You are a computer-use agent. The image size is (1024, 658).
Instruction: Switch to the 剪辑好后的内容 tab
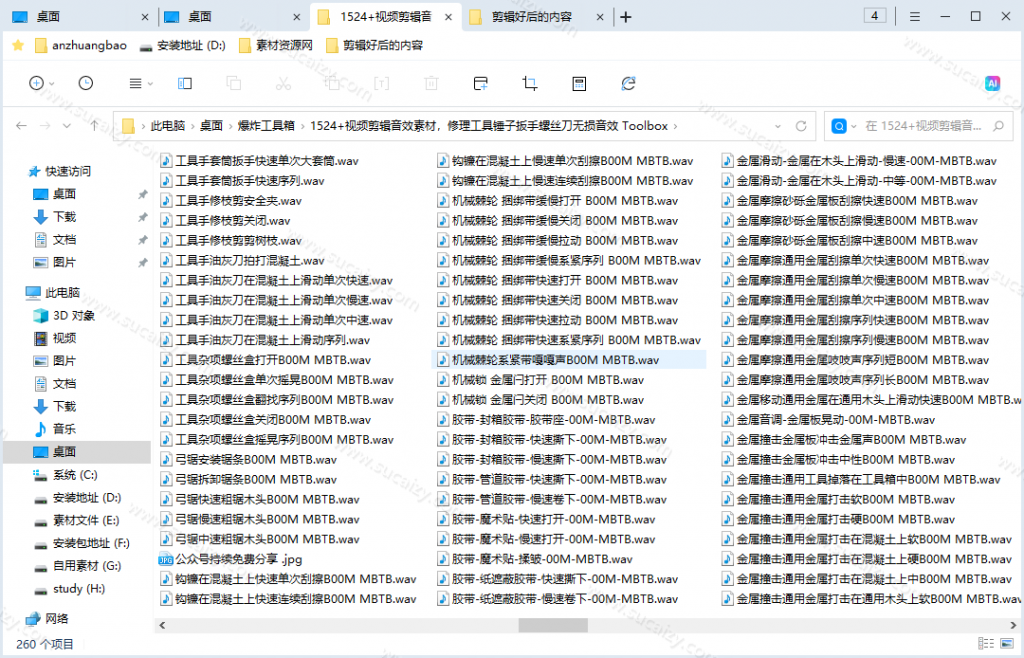tap(537, 17)
